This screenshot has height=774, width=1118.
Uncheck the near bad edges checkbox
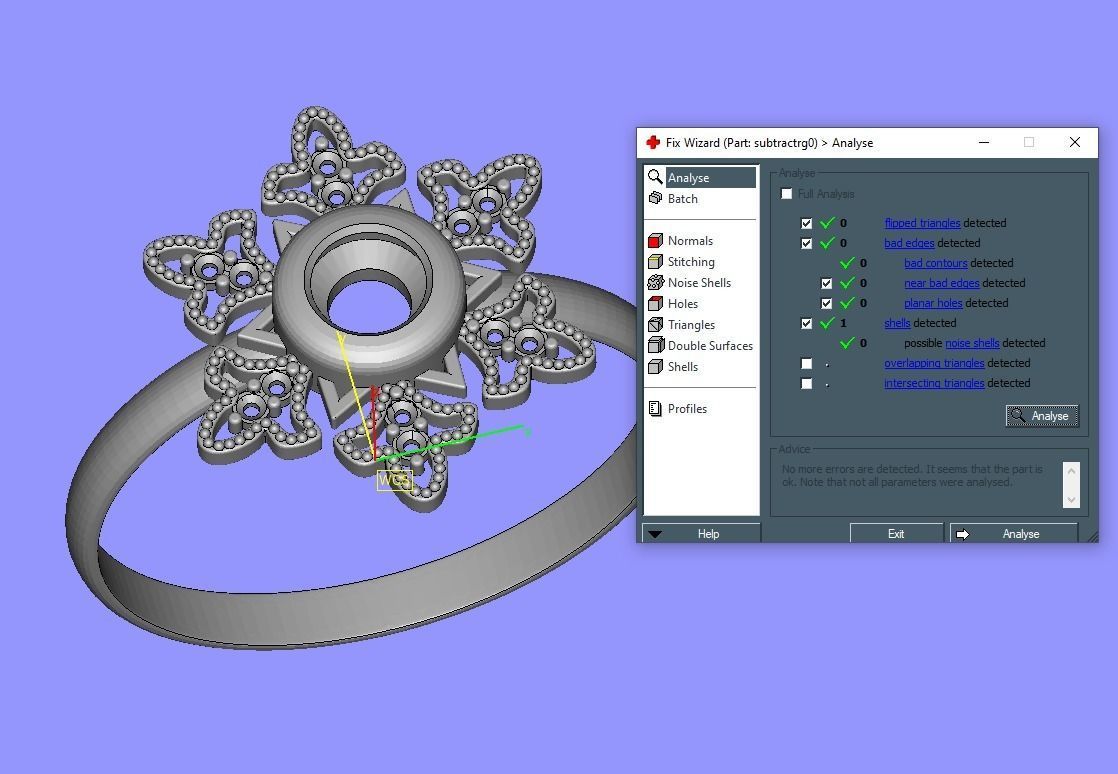[x=826, y=283]
